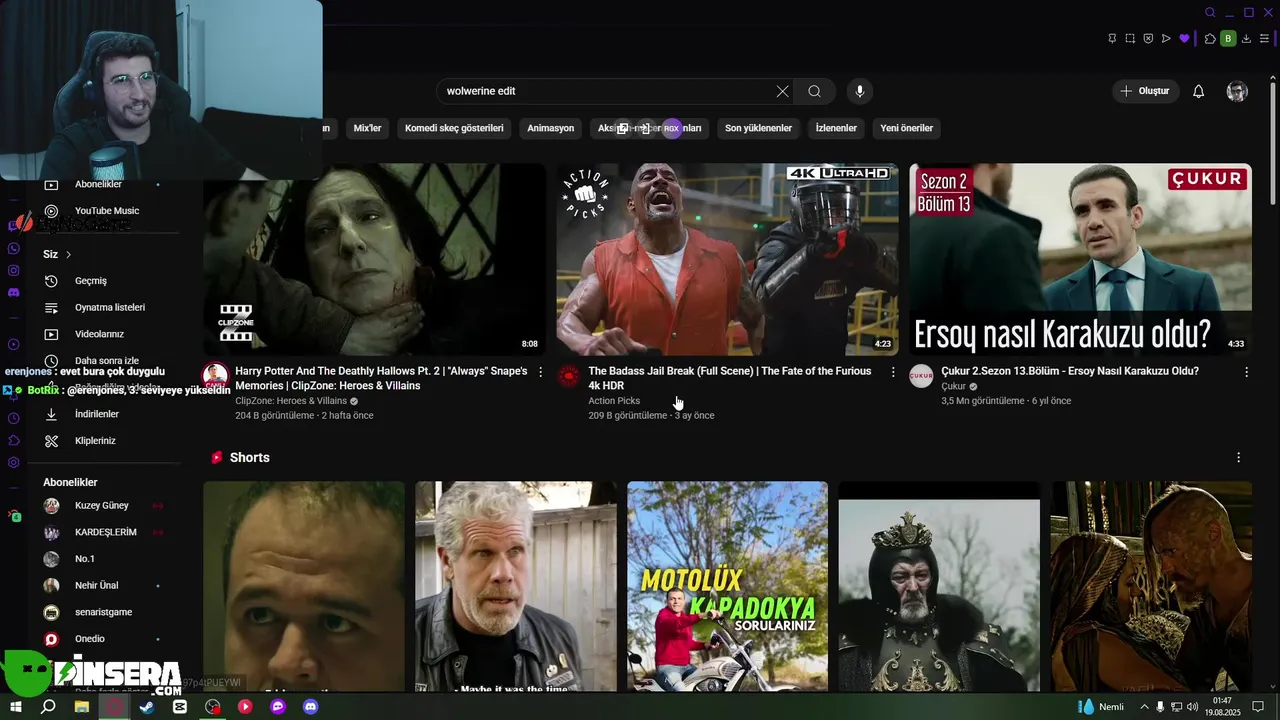Open browser easy setup sliders icon
This screenshot has width=1280, height=720.
[x=1264, y=38]
